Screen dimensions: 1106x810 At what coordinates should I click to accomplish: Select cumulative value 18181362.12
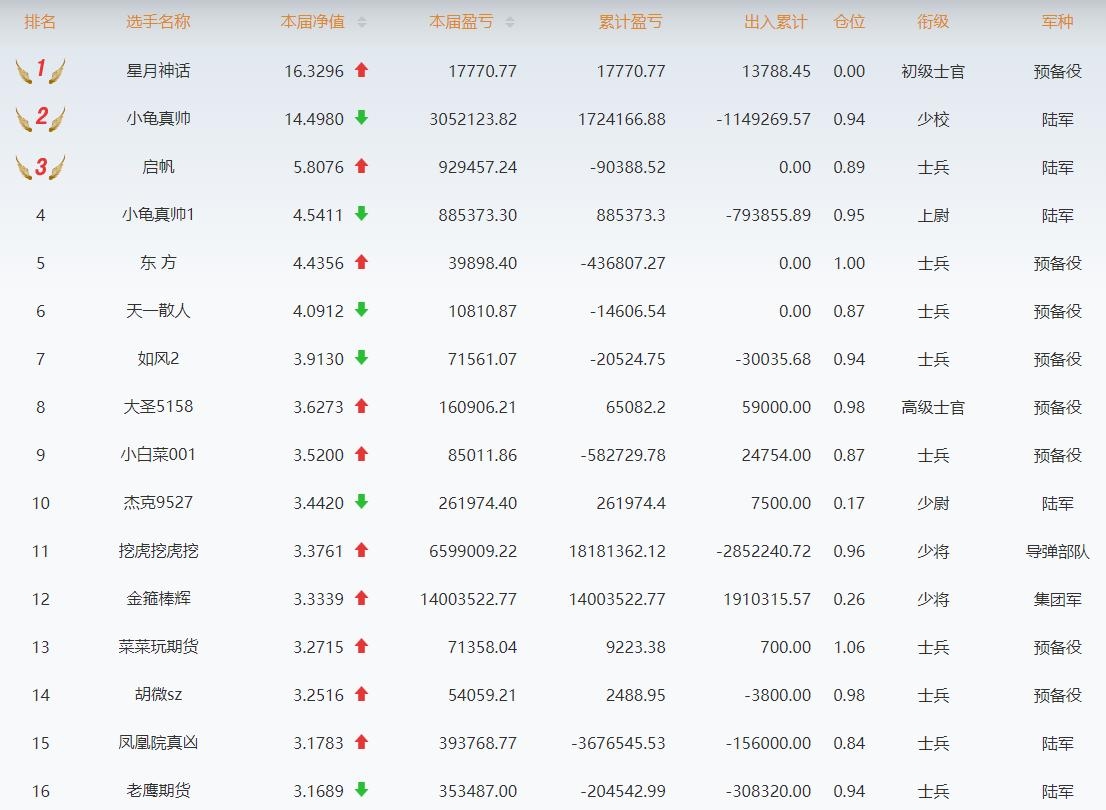pyautogui.click(x=617, y=551)
